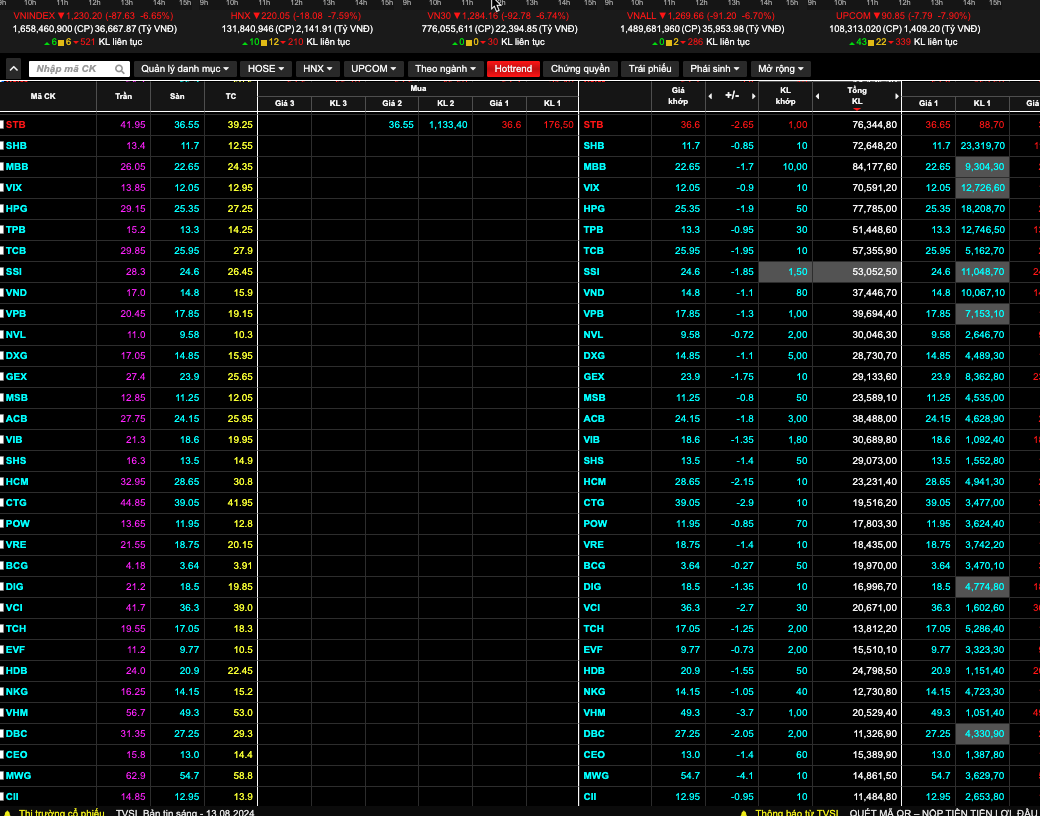1040x816 pixels.
Task: Open the Mở rộng dropdown
Action: pos(781,69)
